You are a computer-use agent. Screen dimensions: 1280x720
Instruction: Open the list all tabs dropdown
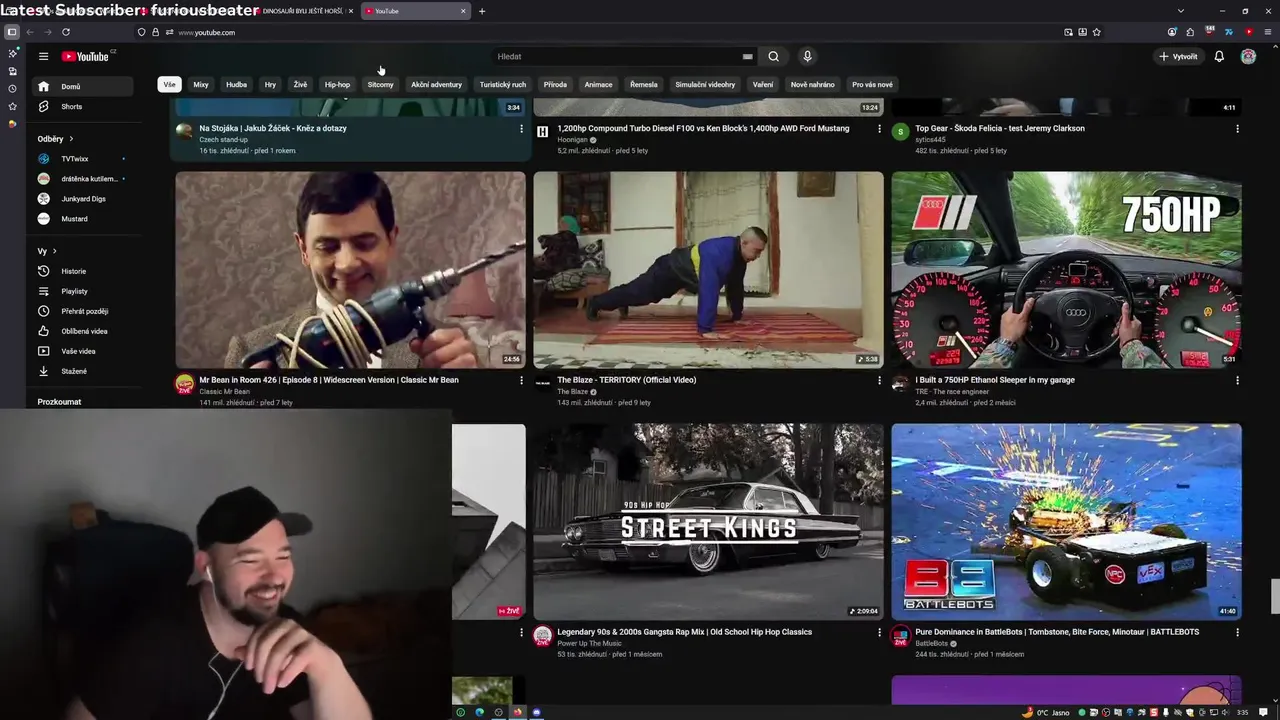(x=1180, y=11)
